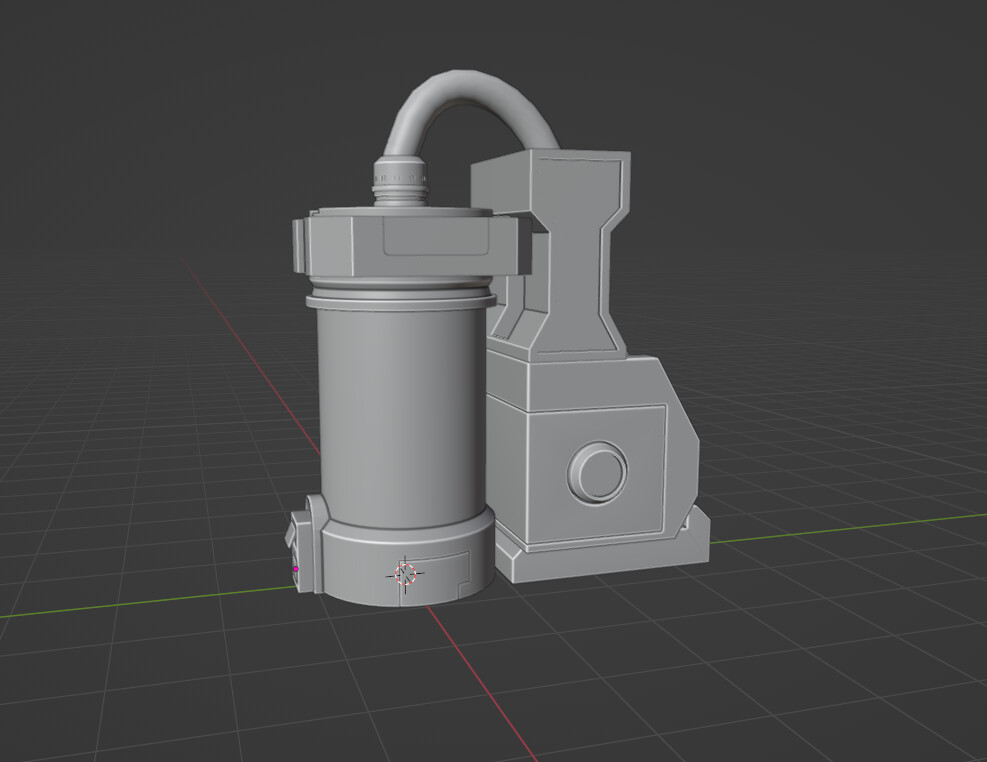The image size is (987, 762).
Task: Click the pink object origin point
Action: (295, 570)
